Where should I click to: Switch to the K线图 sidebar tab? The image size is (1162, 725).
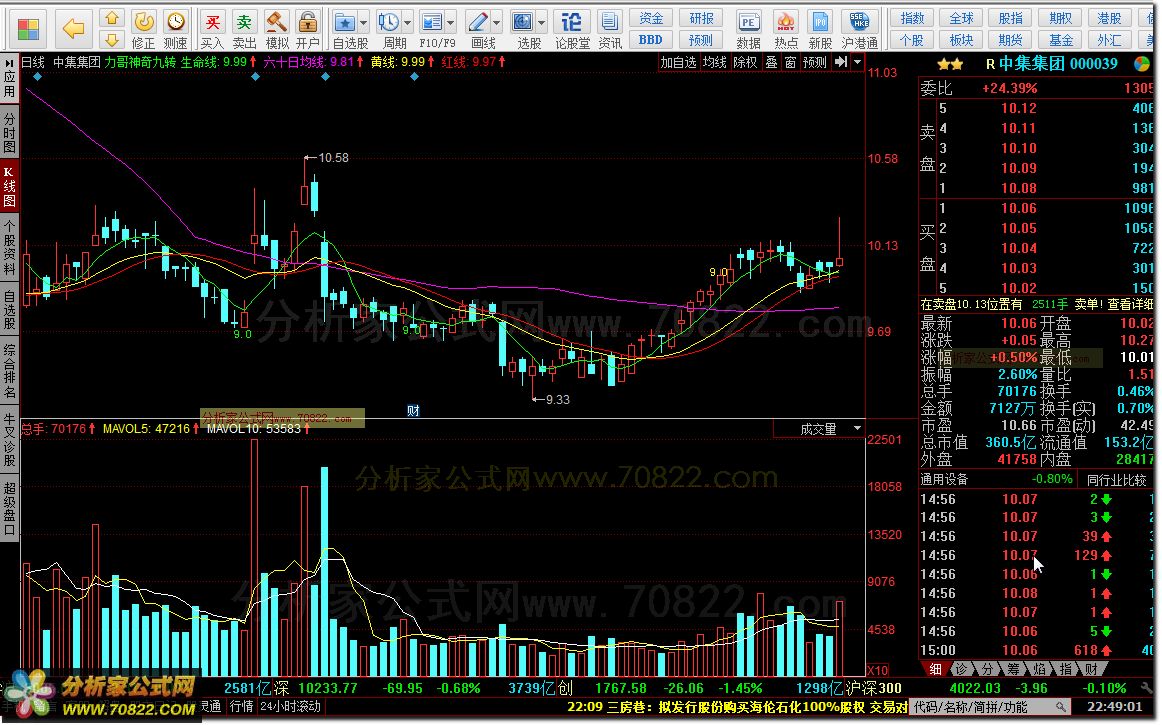tap(9, 186)
